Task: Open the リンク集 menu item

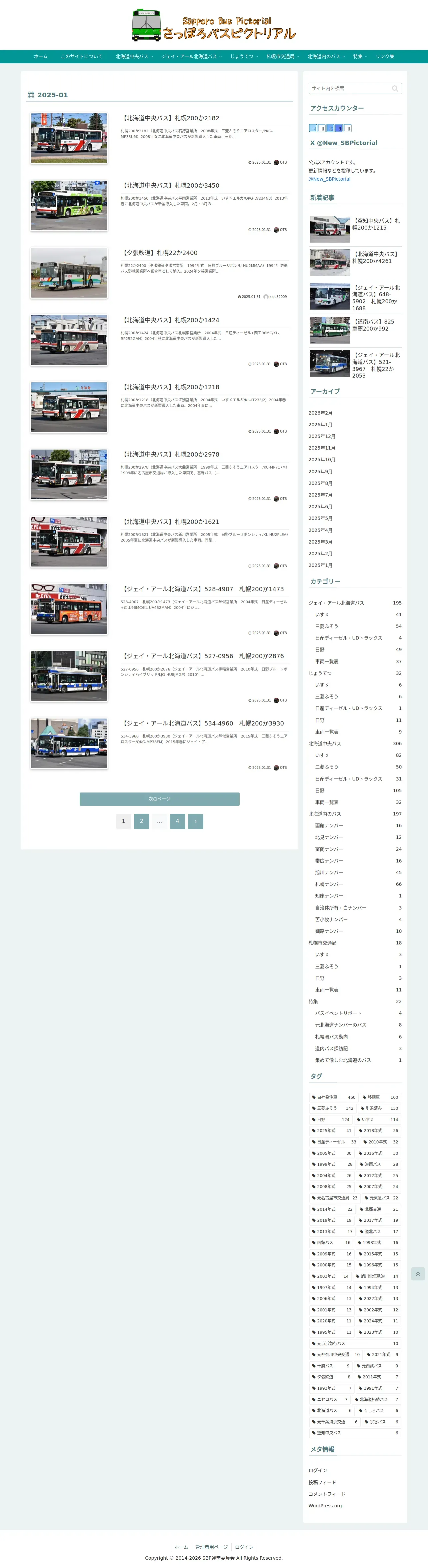Action: pyautogui.click(x=385, y=57)
